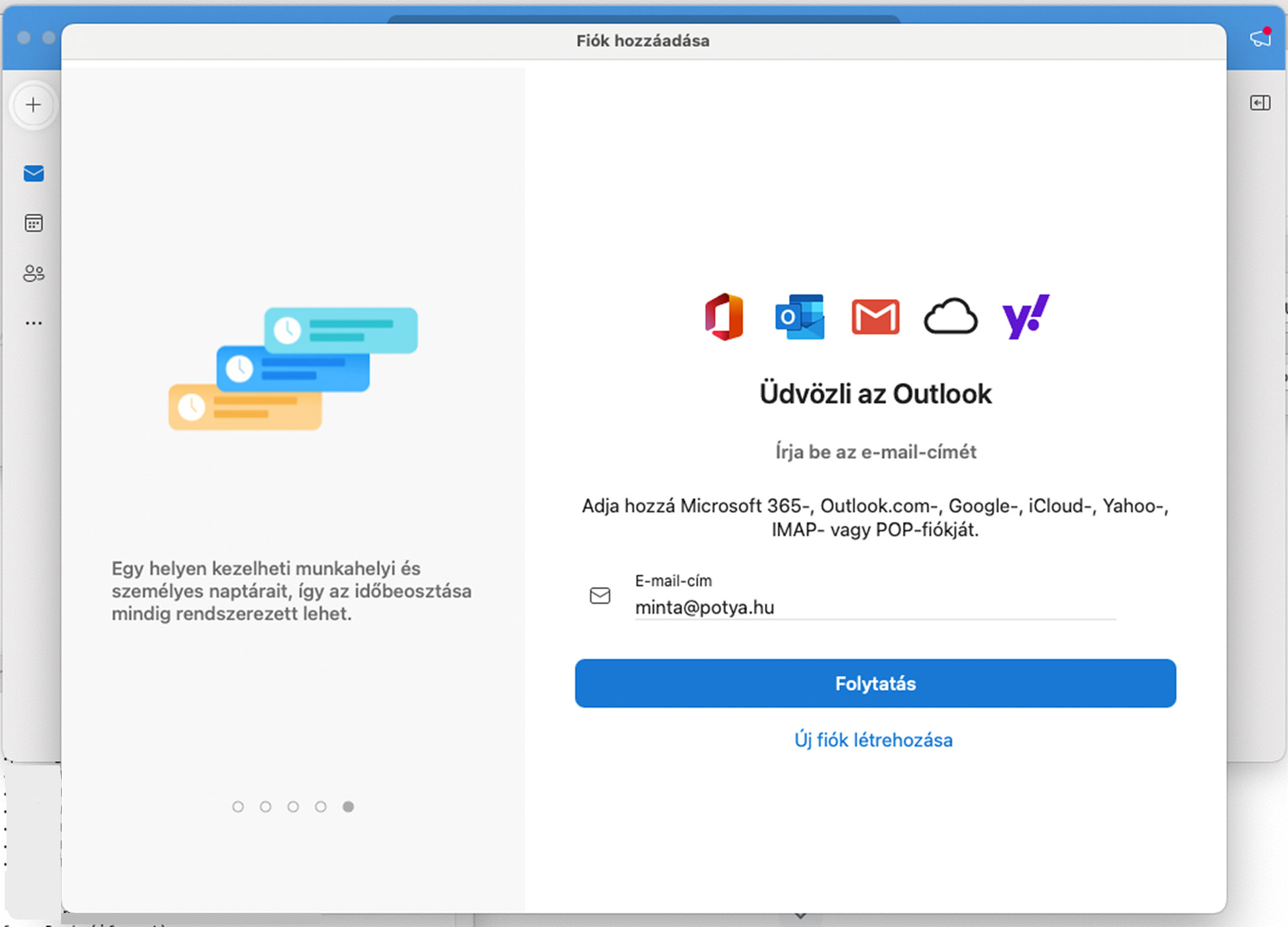Click the Gmail logo
This screenshot has height=927, width=1288.
[x=875, y=317]
